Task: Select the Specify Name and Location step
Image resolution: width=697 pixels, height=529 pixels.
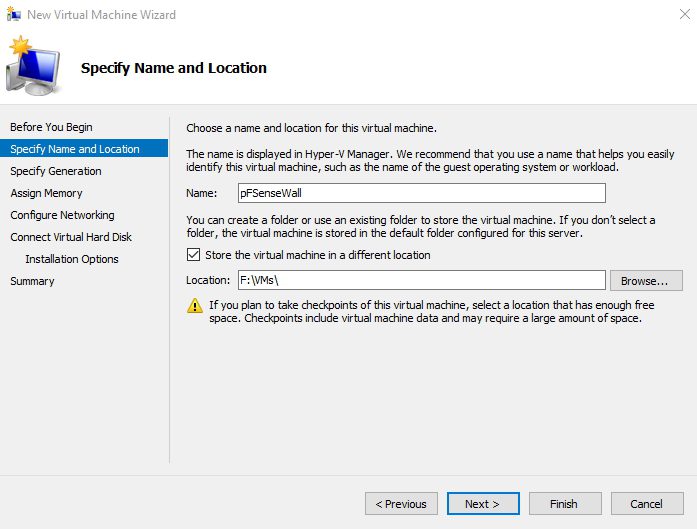Action: (75, 149)
